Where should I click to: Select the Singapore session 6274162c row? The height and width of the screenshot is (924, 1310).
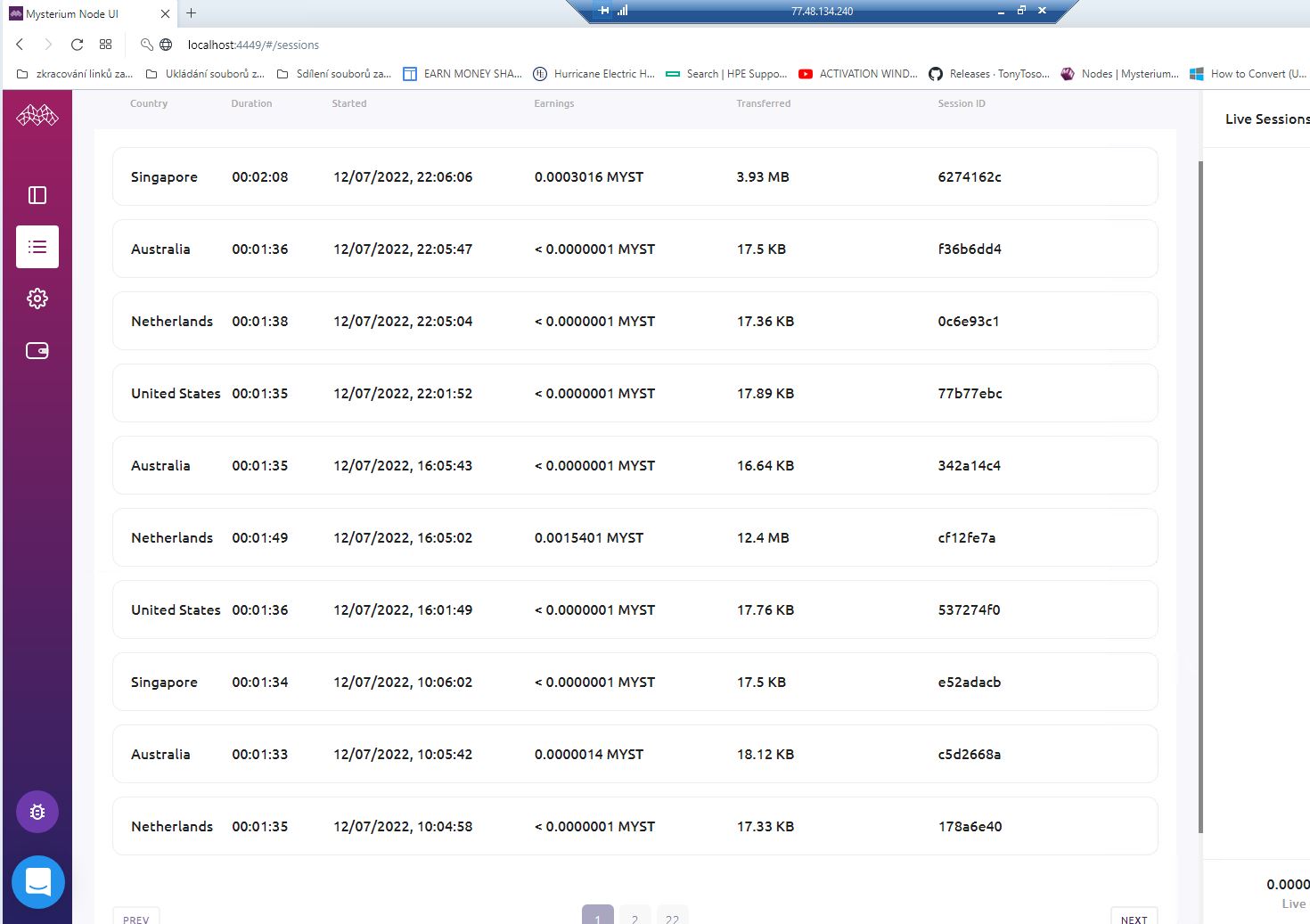click(635, 176)
